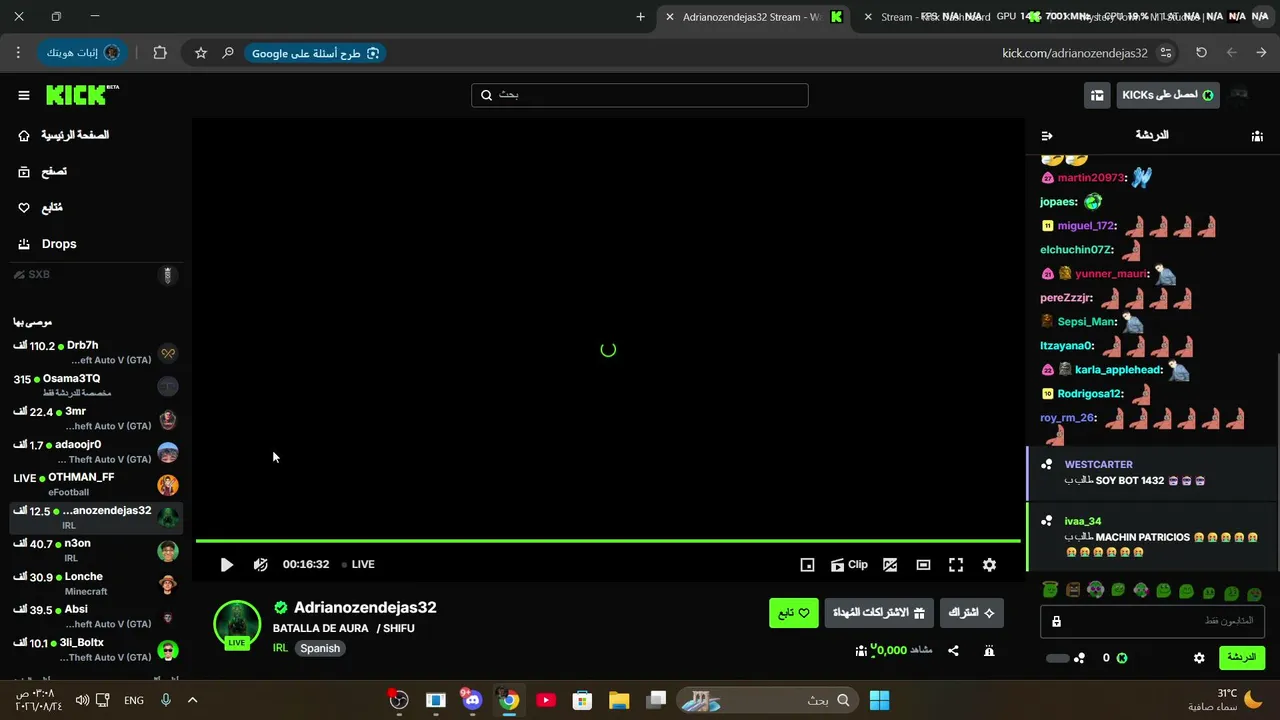Play the stream video
Screen dimensions: 1280x720
[x=227, y=565]
